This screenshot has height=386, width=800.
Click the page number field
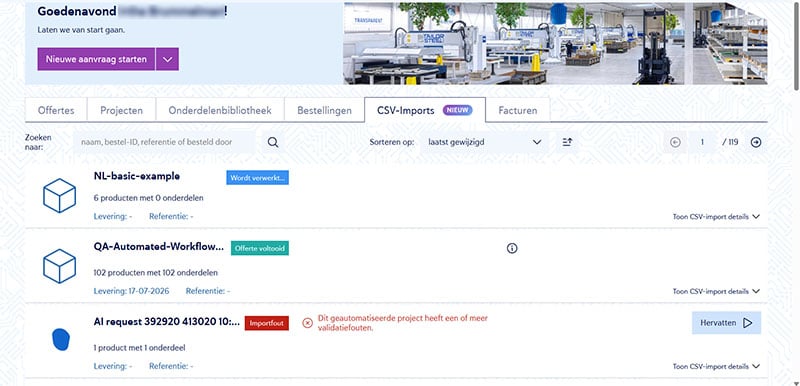(702, 142)
